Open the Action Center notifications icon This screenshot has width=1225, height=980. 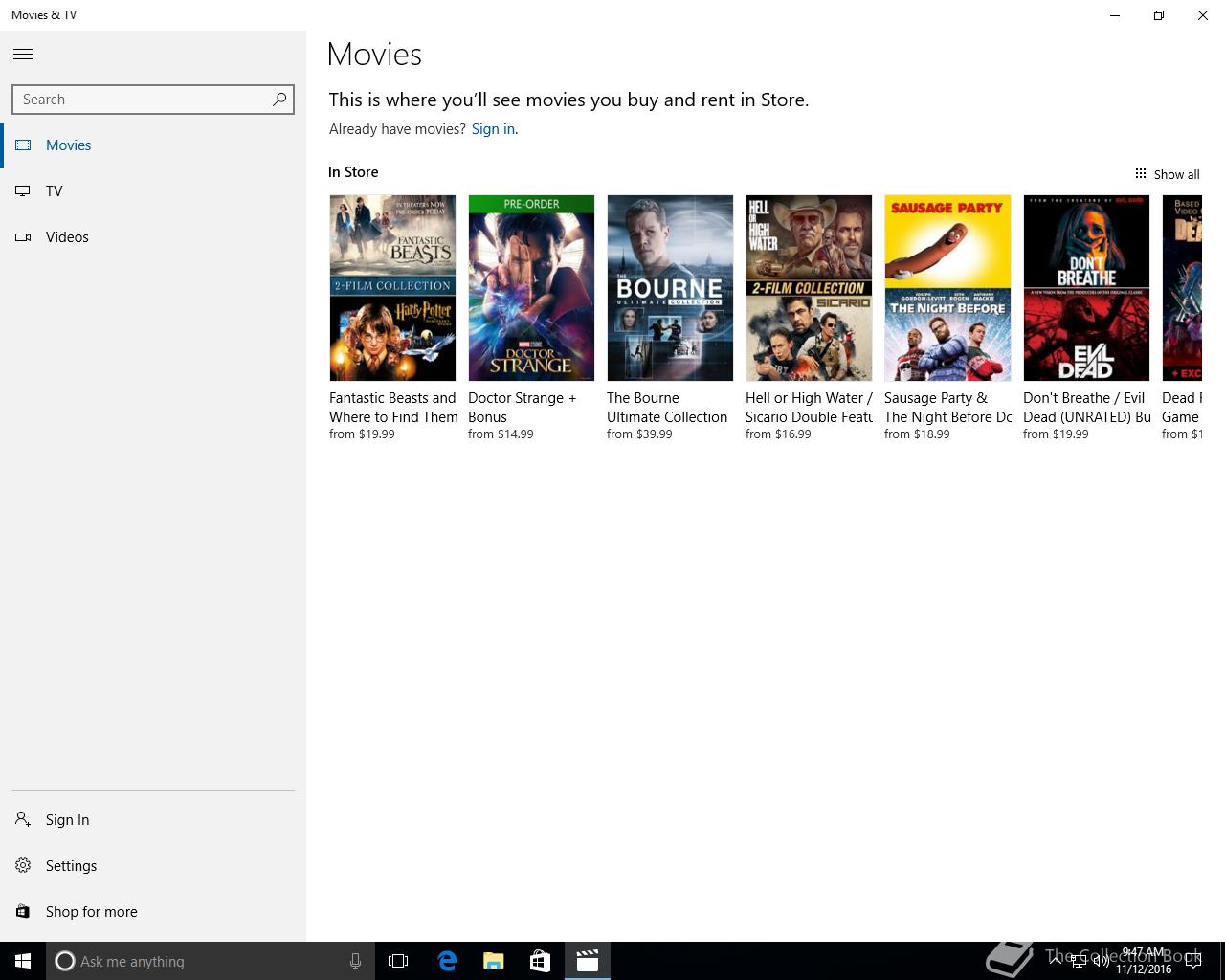[x=1193, y=961]
